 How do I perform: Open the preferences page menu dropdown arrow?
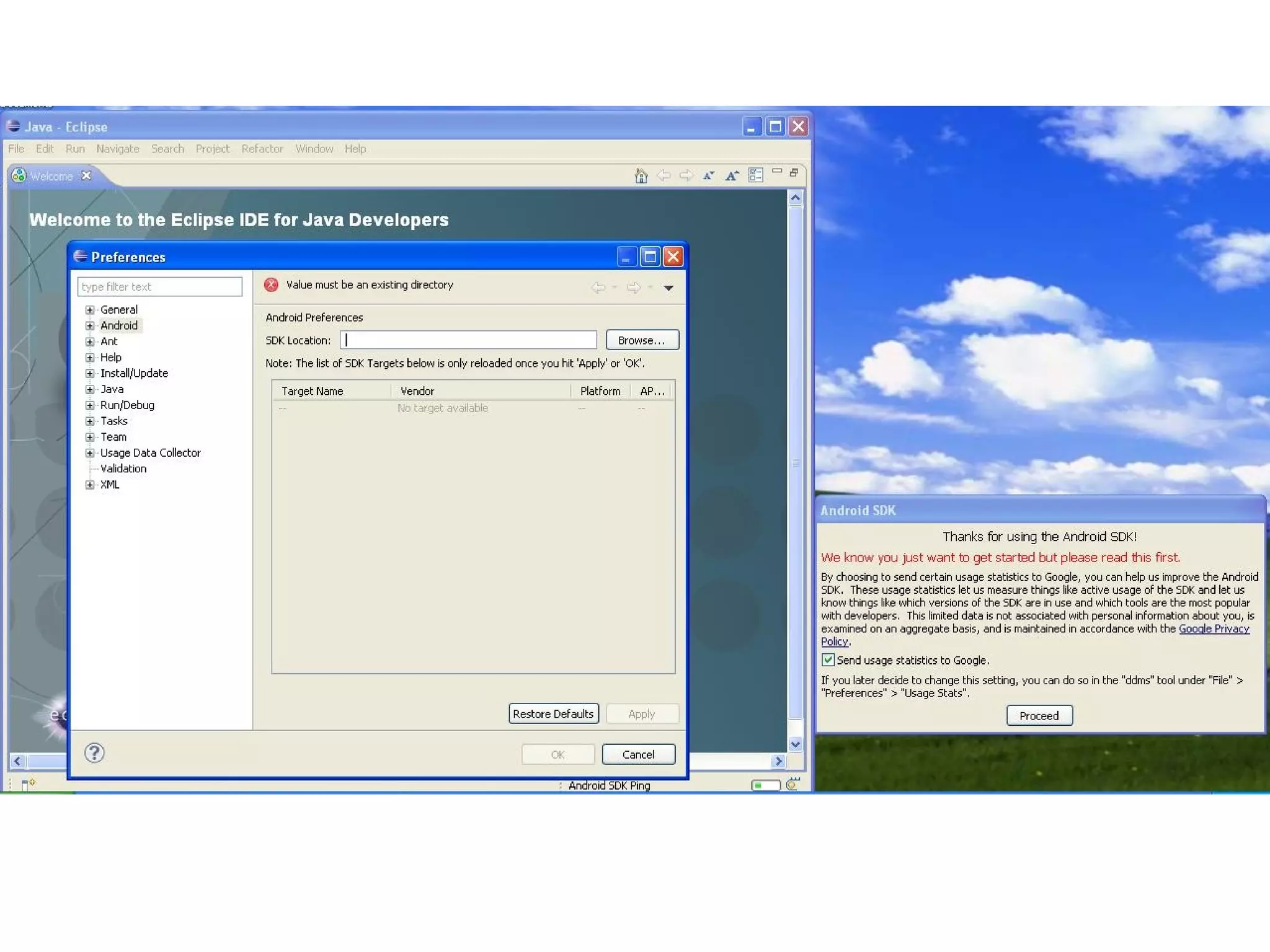(668, 288)
